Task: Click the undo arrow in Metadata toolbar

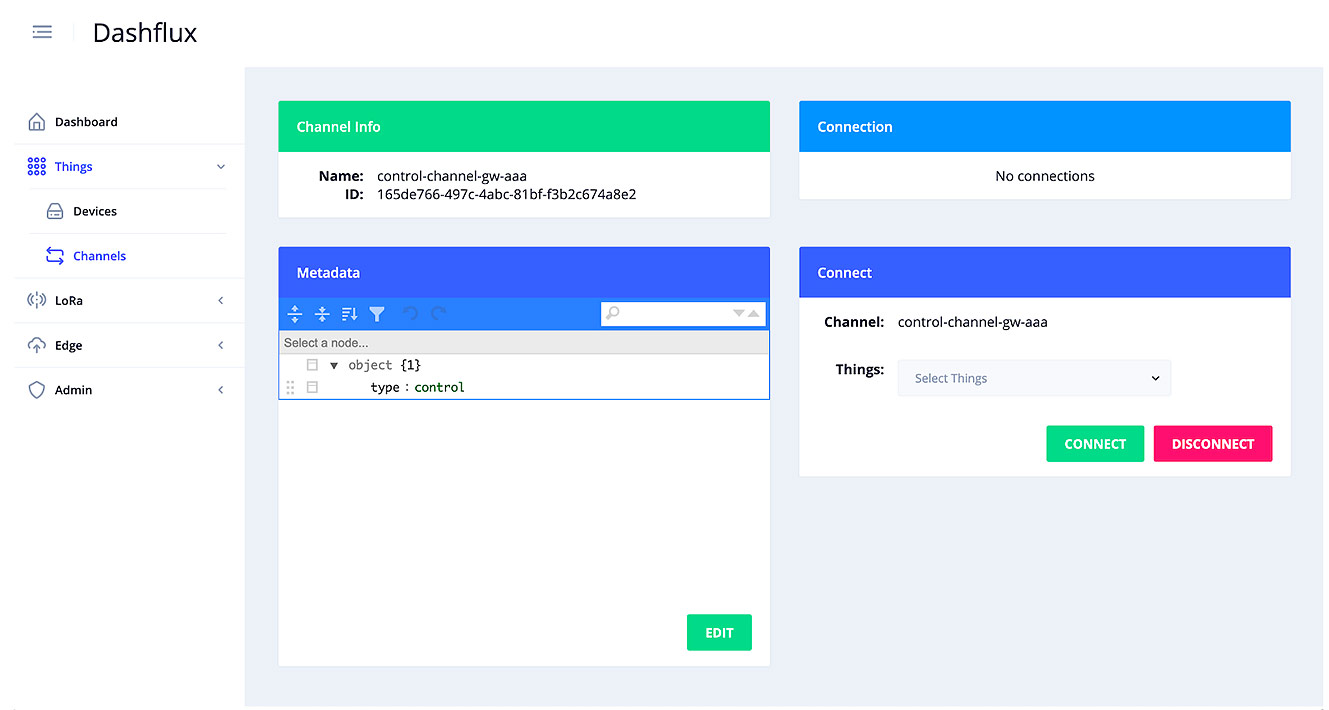Action: point(410,314)
